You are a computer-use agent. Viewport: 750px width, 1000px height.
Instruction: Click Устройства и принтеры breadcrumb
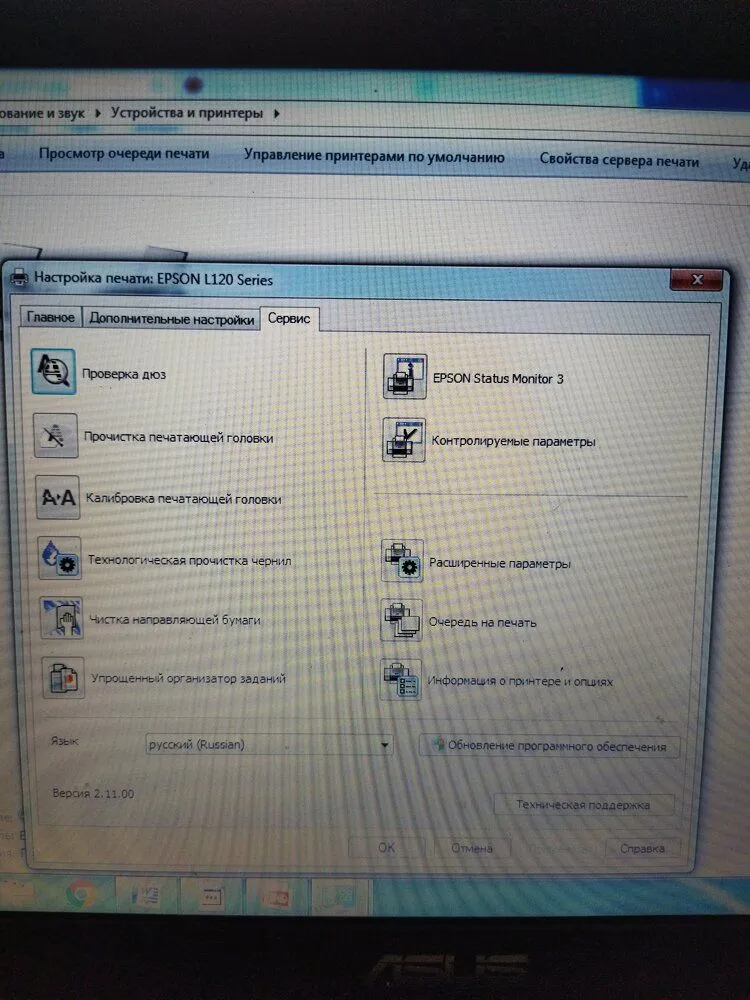coord(187,113)
